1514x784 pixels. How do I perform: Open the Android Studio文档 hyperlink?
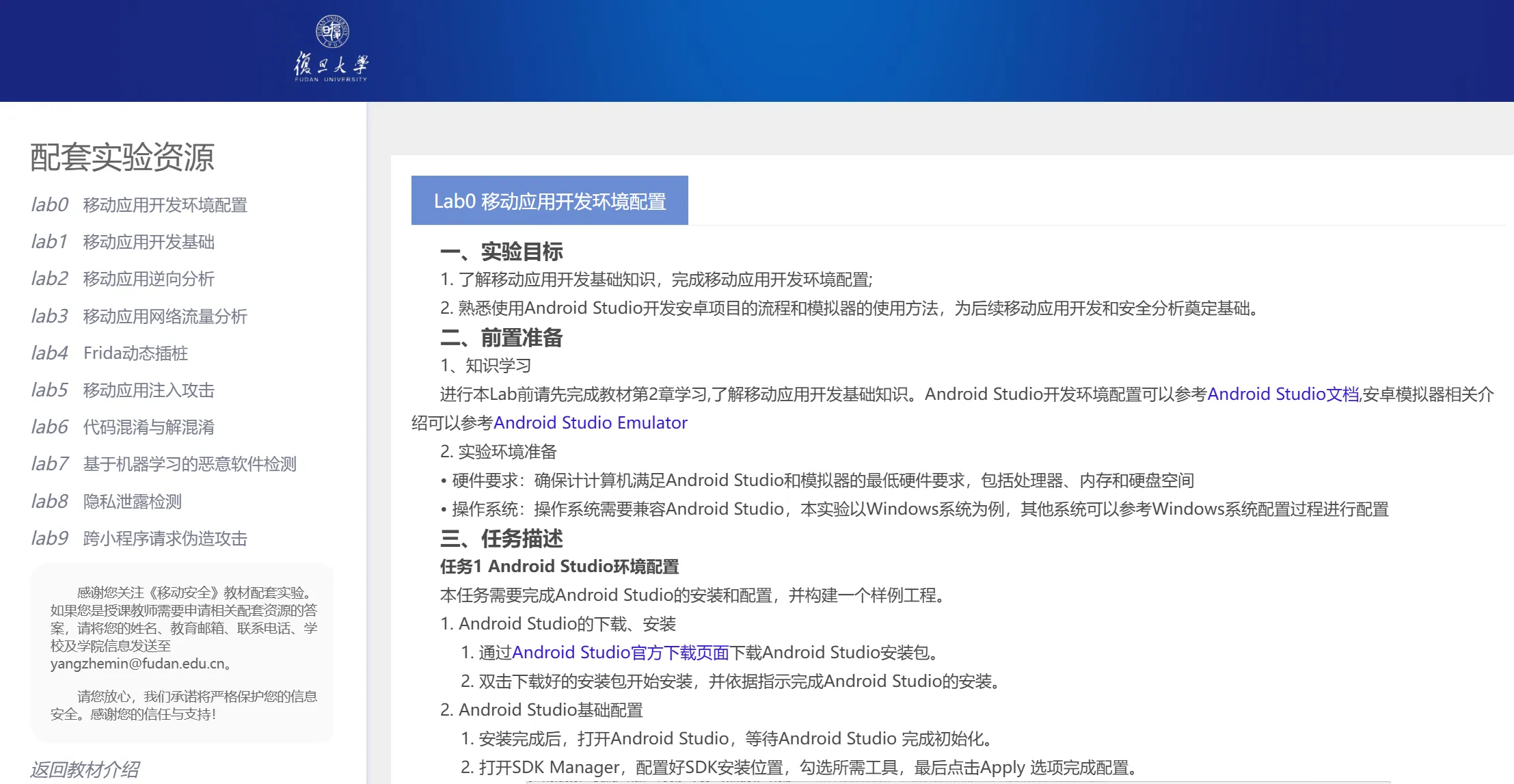pos(1283,394)
